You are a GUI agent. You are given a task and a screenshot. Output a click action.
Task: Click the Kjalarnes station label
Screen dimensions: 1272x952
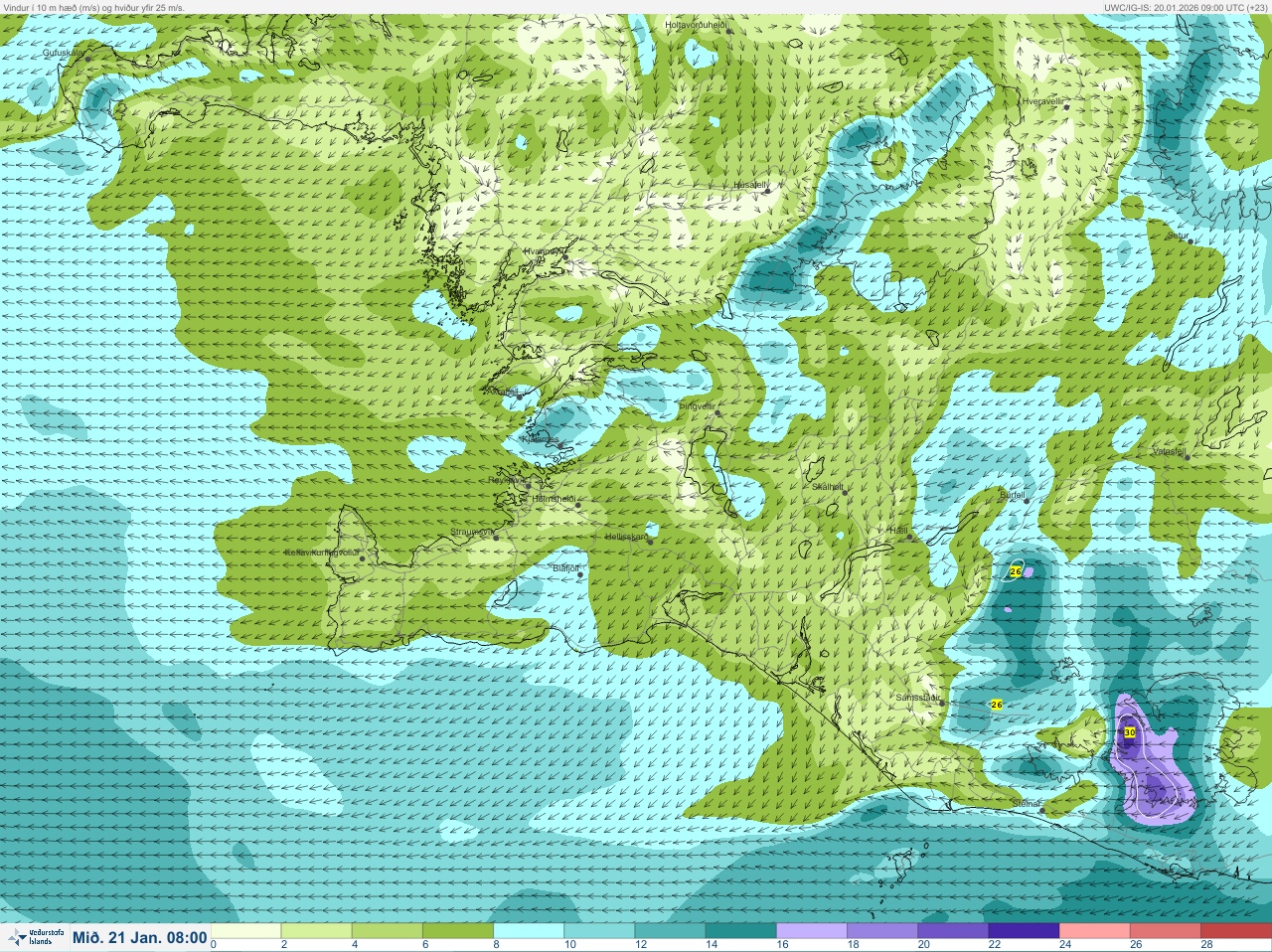tap(541, 438)
